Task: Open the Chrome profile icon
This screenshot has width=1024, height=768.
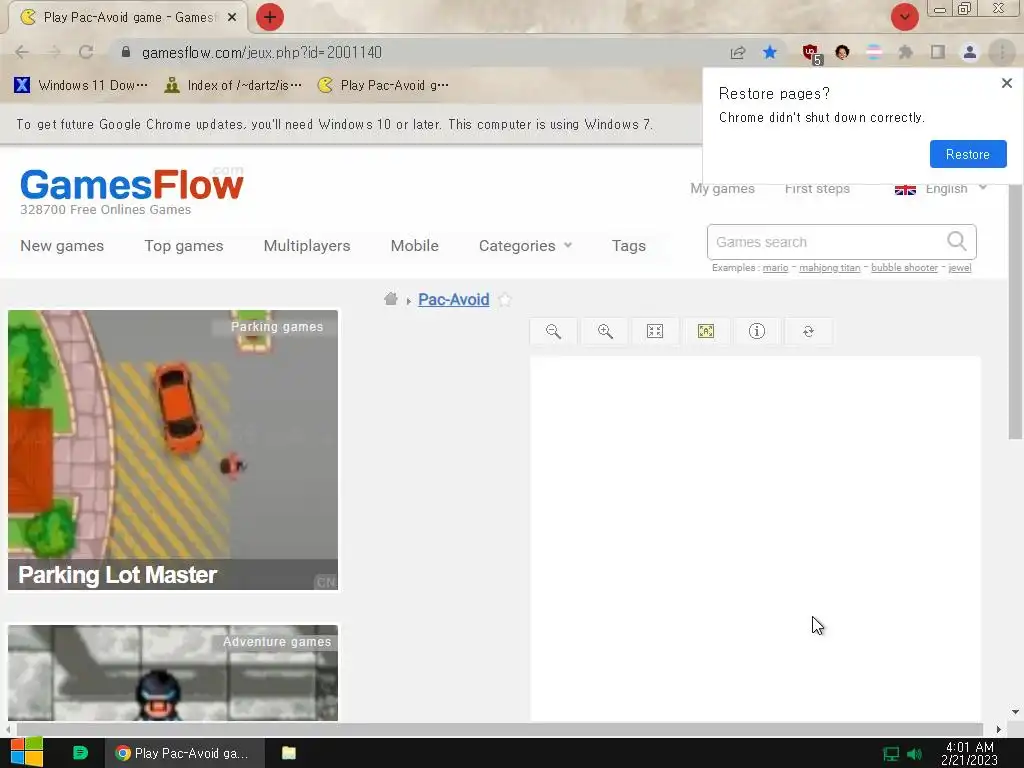Action: coord(970,52)
